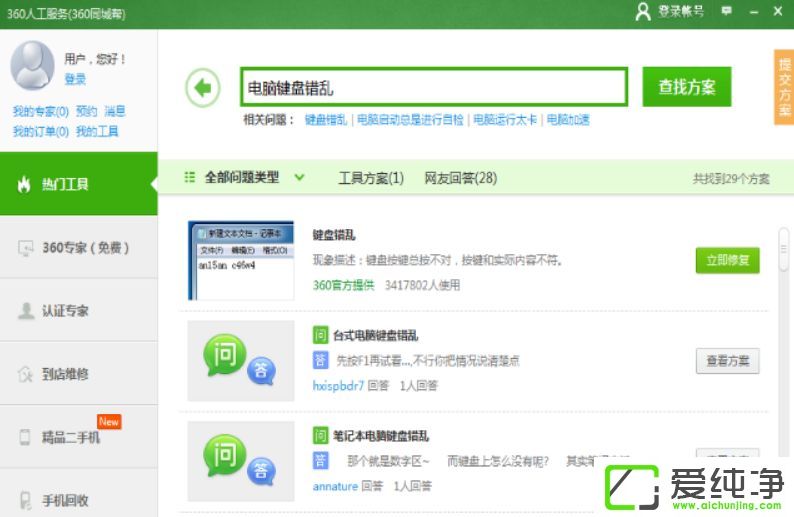Click the orange 提交方案 side tab
Screen dimensions: 794x517
(x=784, y=87)
